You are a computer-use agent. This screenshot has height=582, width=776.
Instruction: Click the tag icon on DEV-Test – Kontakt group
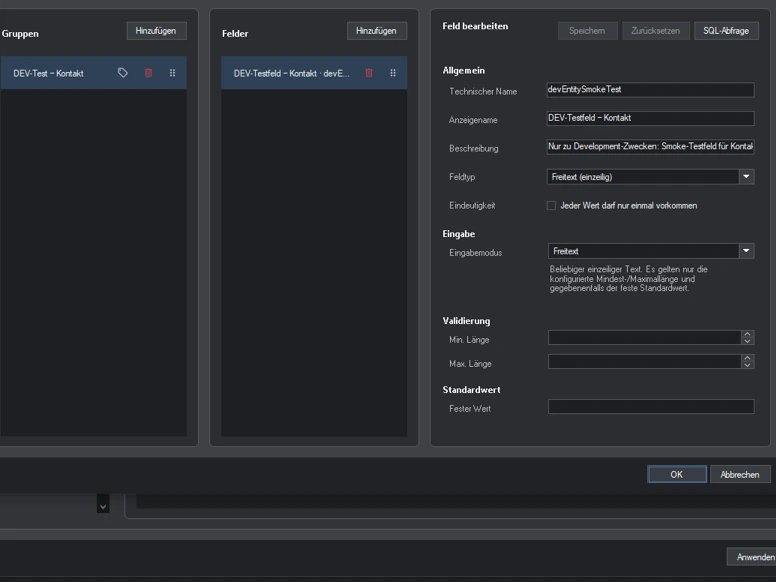pyautogui.click(x=123, y=73)
